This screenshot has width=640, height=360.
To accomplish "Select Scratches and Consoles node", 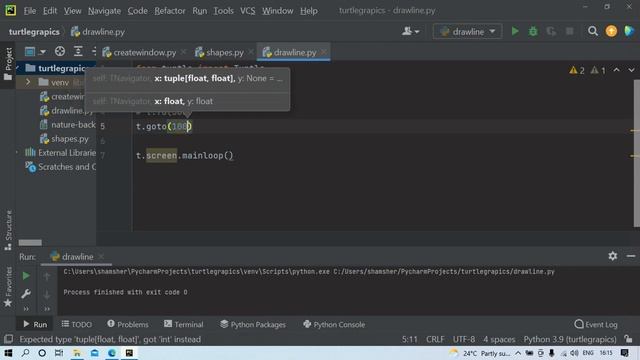I will coord(61,167).
